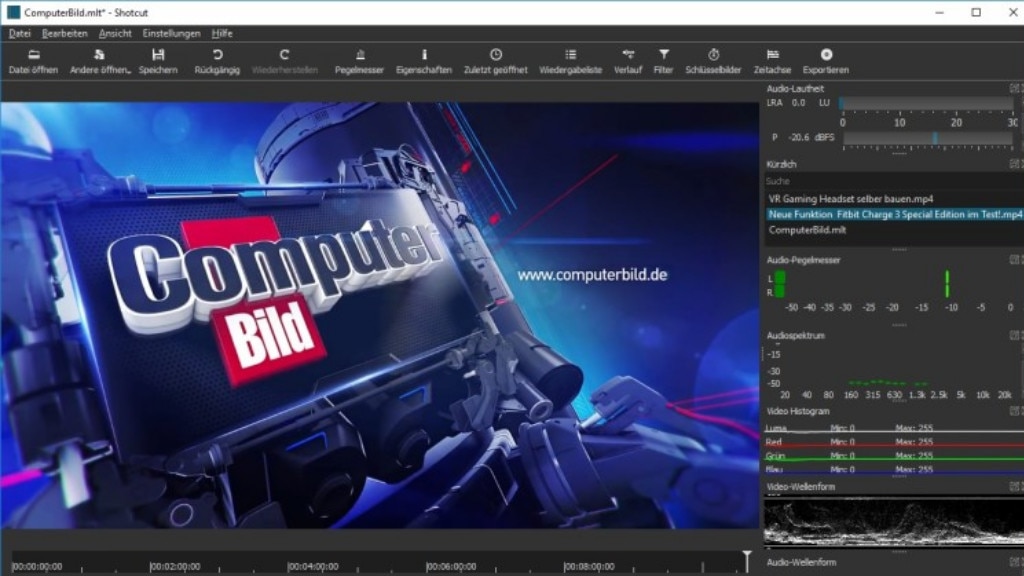Click the Suche field in Kürzlich
This screenshot has height=576, width=1024.
(893, 182)
